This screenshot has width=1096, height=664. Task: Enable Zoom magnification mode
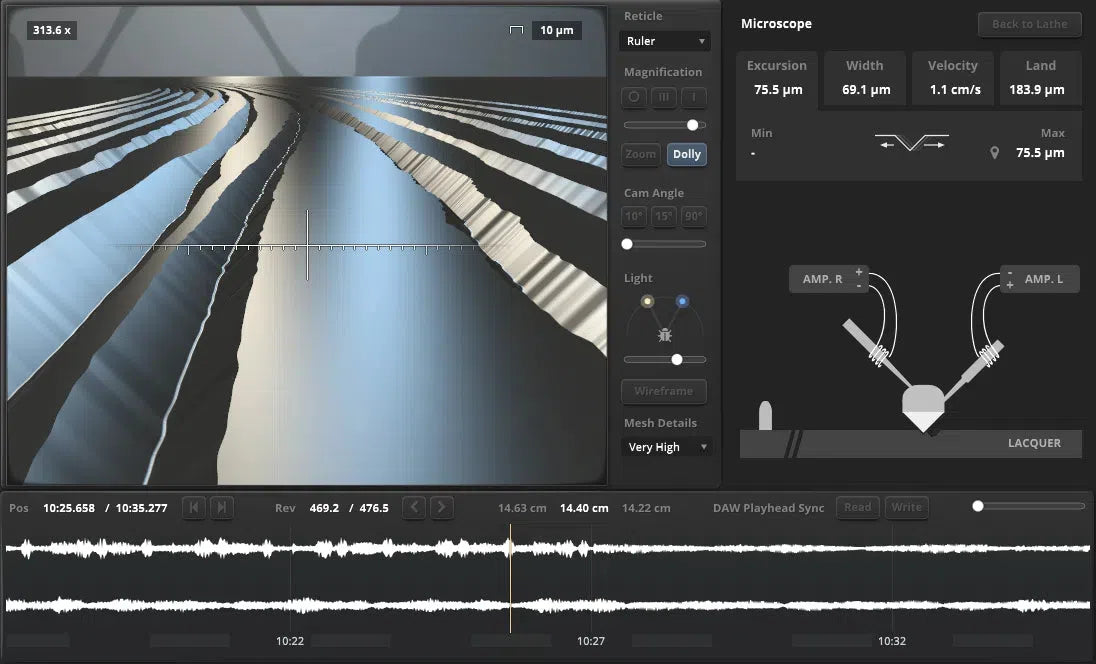pyautogui.click(x=641, y=154)
